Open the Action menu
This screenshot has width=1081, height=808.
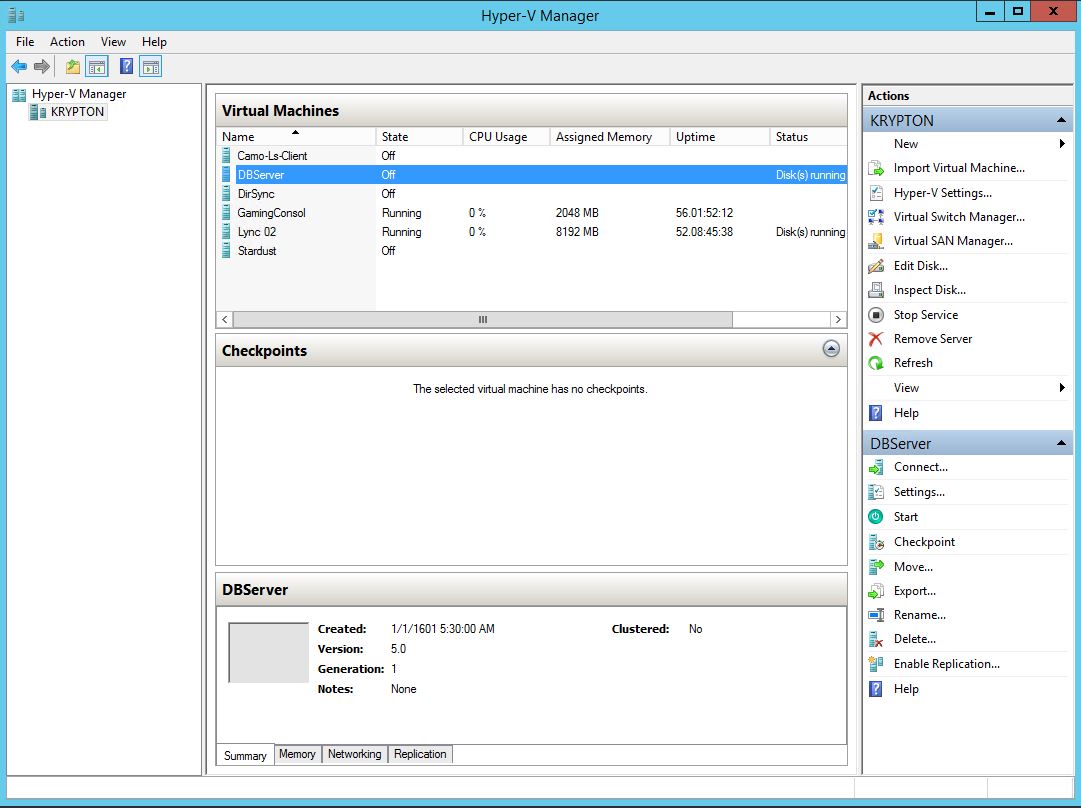[x=67, y=42]
